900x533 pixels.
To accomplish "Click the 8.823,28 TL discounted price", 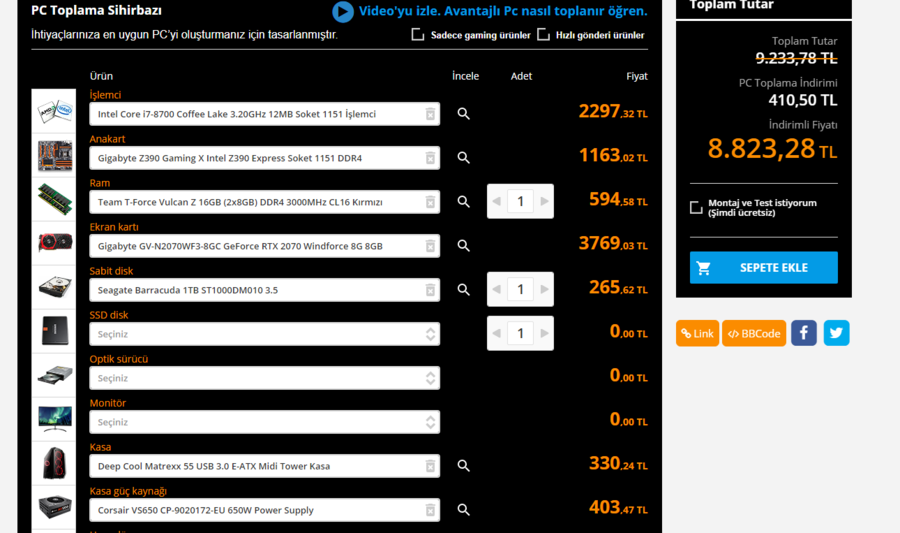I will coord(772,149).
